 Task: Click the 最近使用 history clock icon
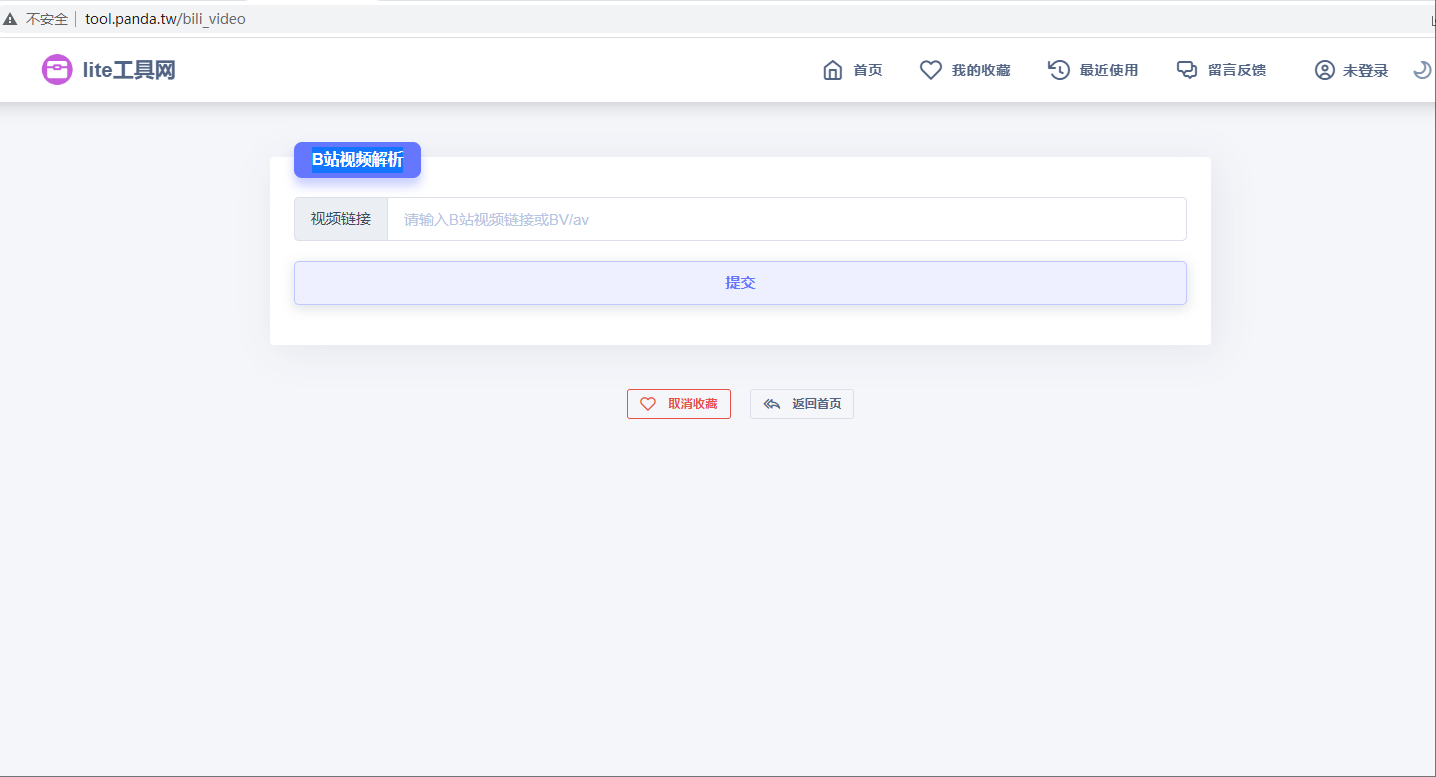tap(1059, 70)
